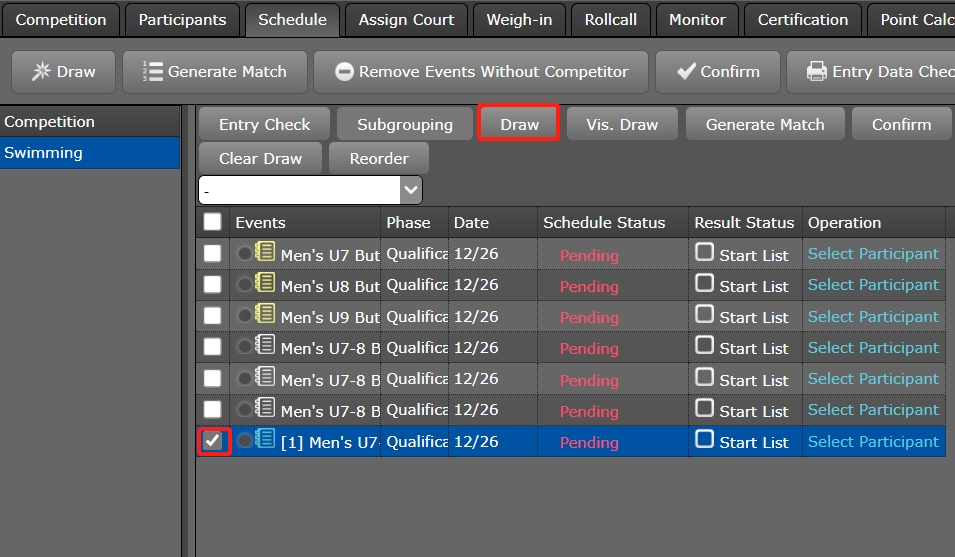Click the numbered list icon on Generate Match
The image size is (955, 557).
153,72
